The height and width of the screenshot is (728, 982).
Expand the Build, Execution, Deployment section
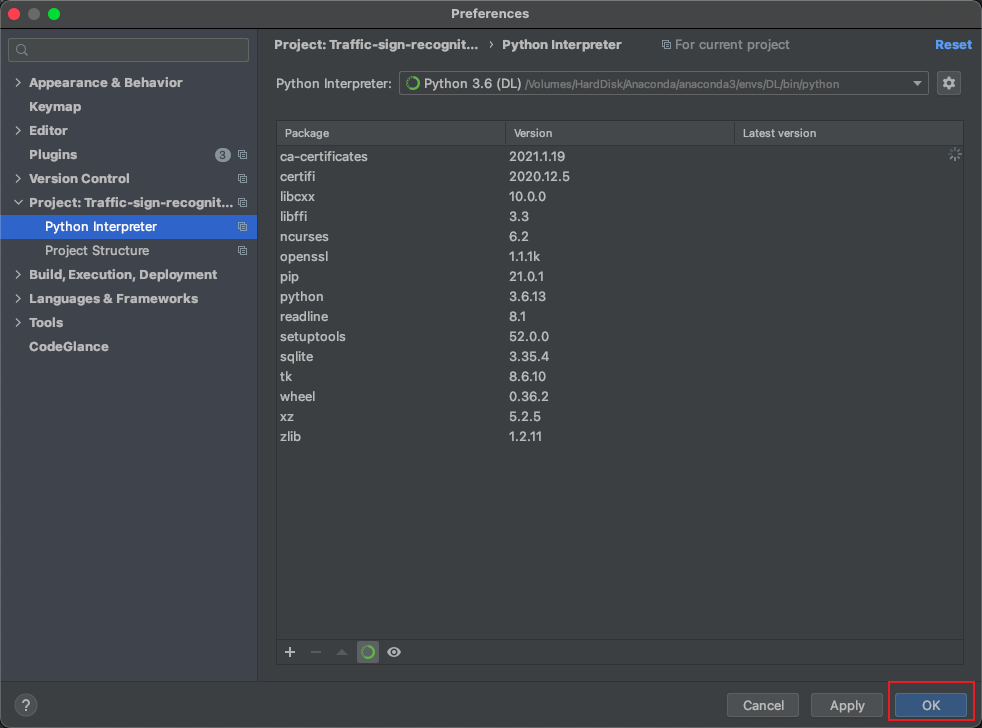click(18, 275)
